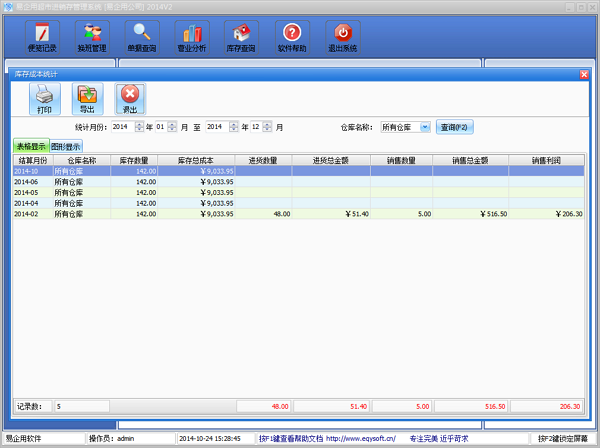Screen dimensions: 600x448
Task: Open the 便签记录 notes tool
Action: [x=42, y=37]
